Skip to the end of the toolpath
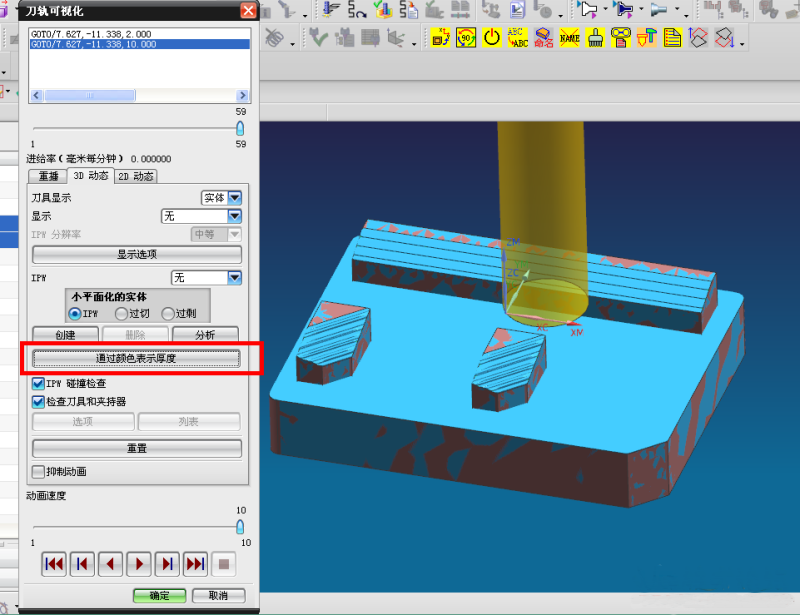800x615 pixels. pyautogui.click(x=196, y=564)
